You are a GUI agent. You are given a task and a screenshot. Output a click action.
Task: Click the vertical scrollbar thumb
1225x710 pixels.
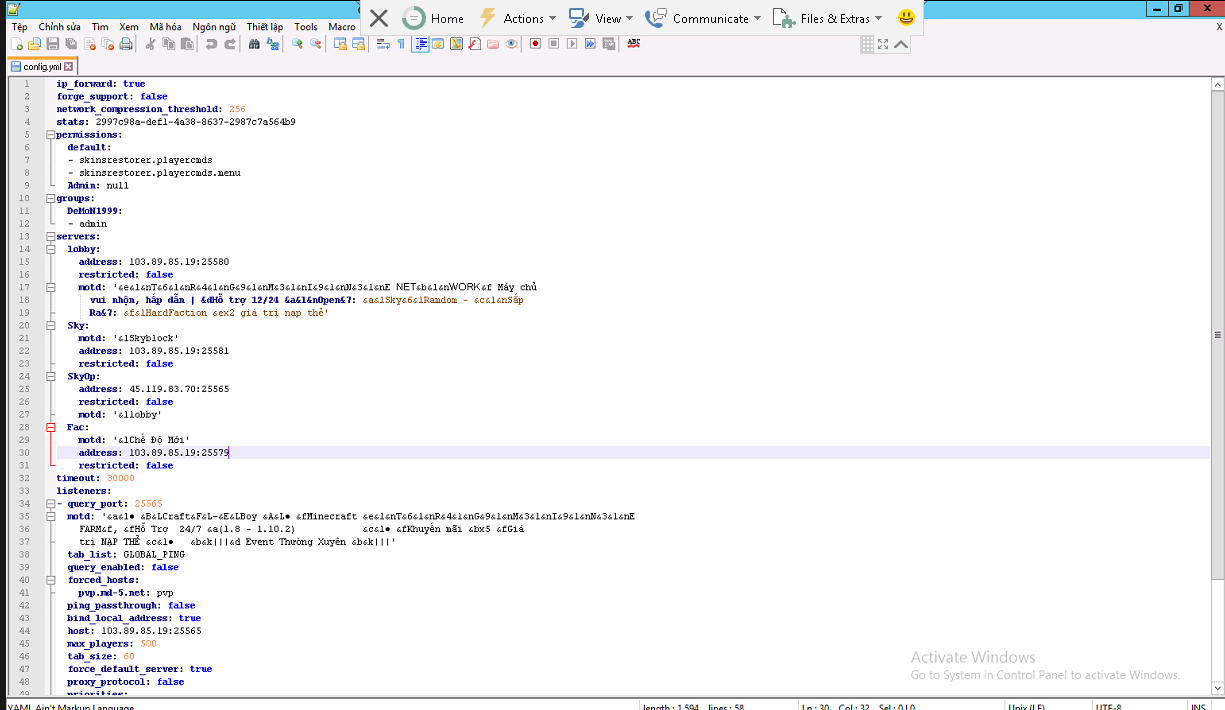tap(1217, 335)
